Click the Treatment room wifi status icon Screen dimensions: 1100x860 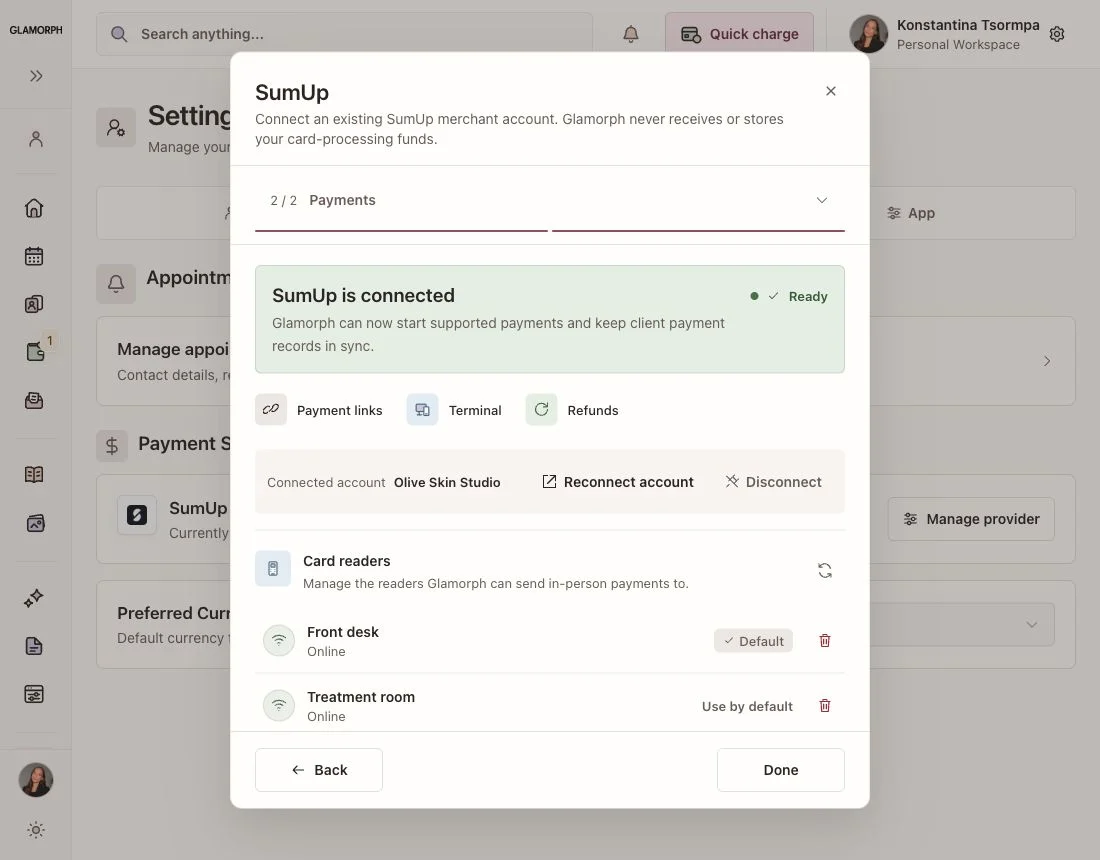(279, 706)
